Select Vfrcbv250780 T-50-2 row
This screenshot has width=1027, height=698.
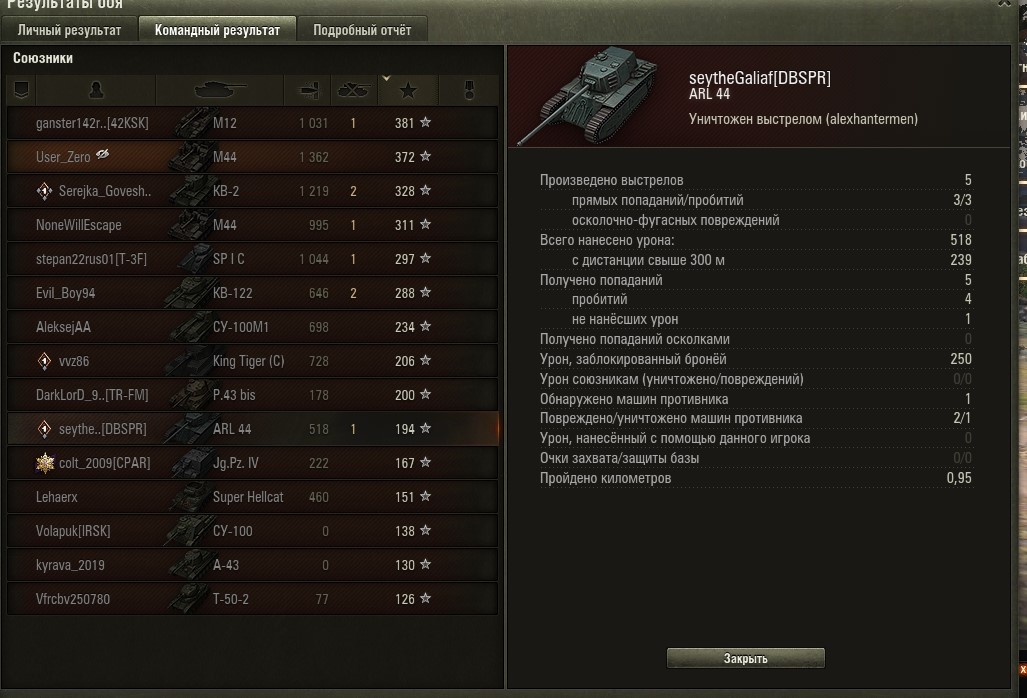[252, 599]
